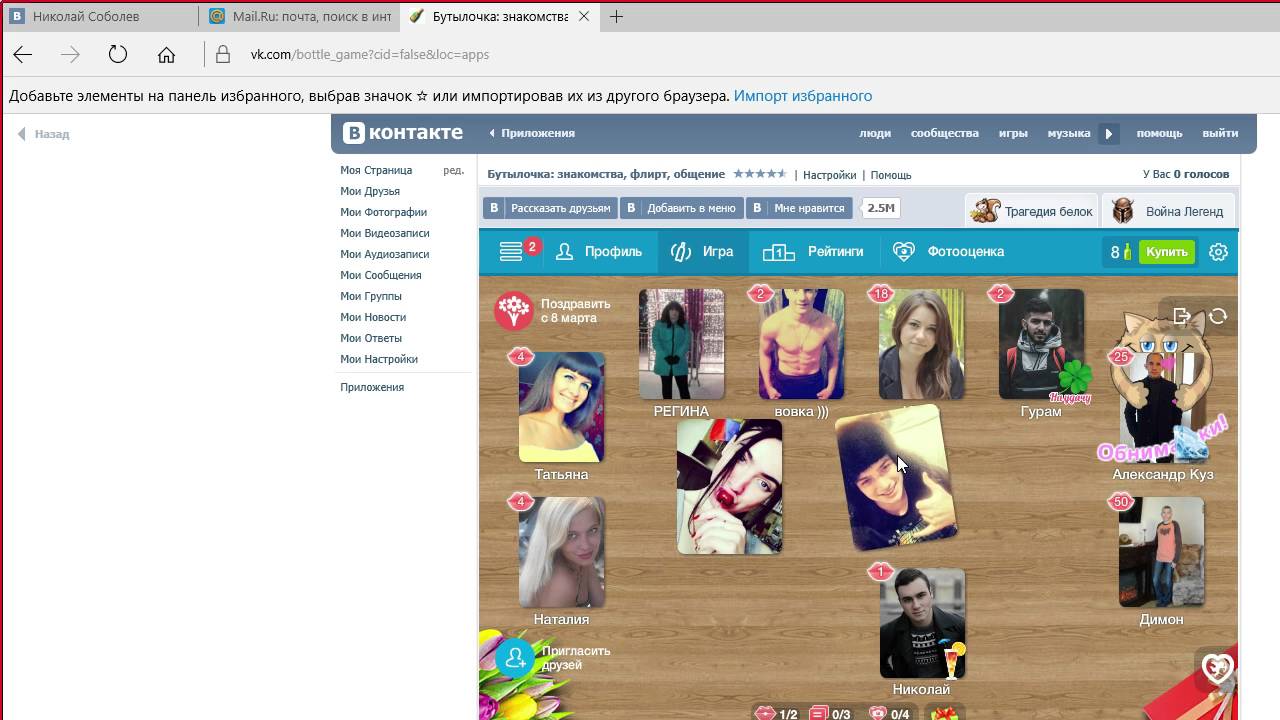
Task: Open Мои Ответы in sidebar
Action: (371, 338)
